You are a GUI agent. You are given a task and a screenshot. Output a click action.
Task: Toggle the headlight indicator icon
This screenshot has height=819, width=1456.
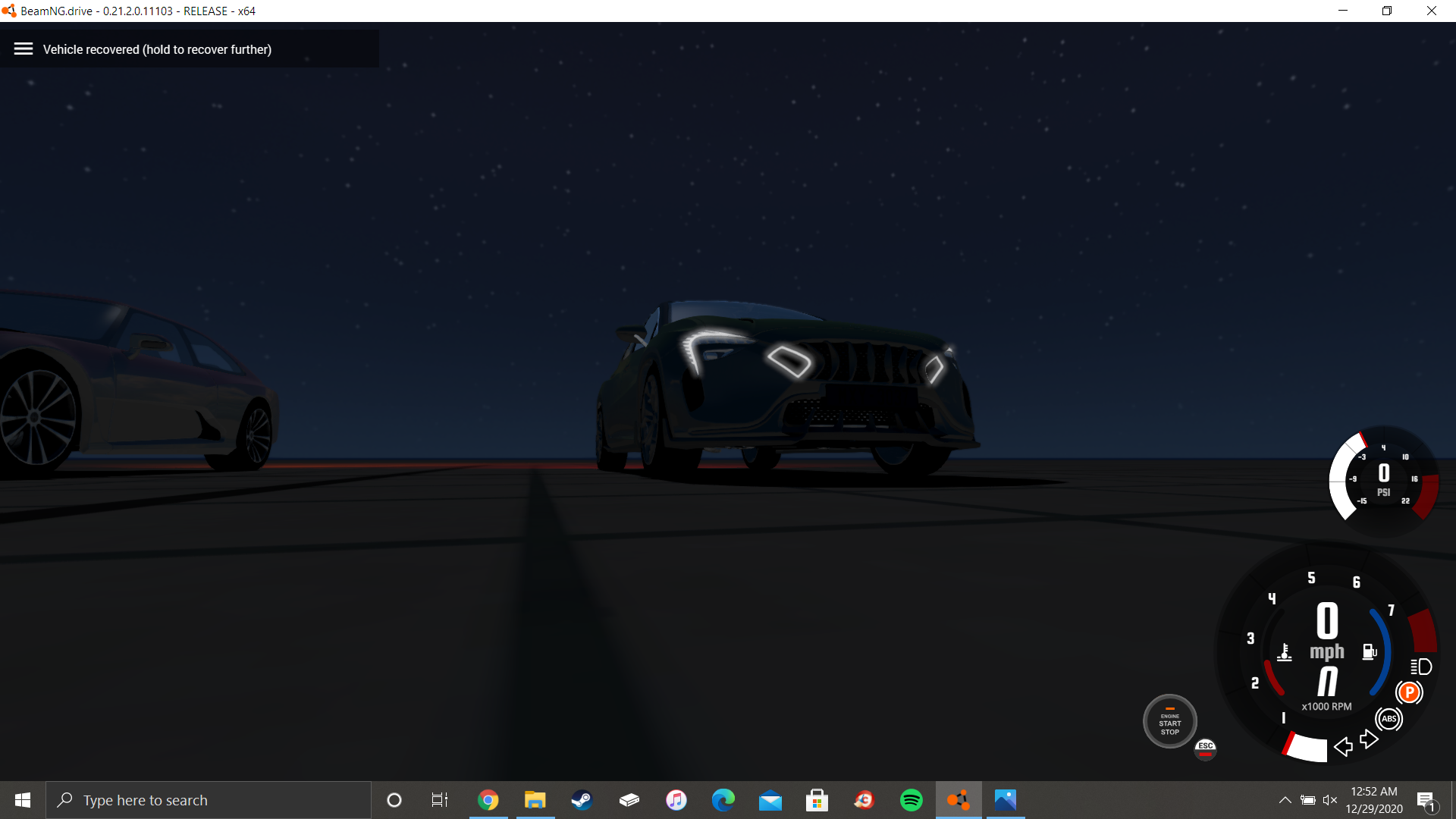click(x=1421, y=667)
